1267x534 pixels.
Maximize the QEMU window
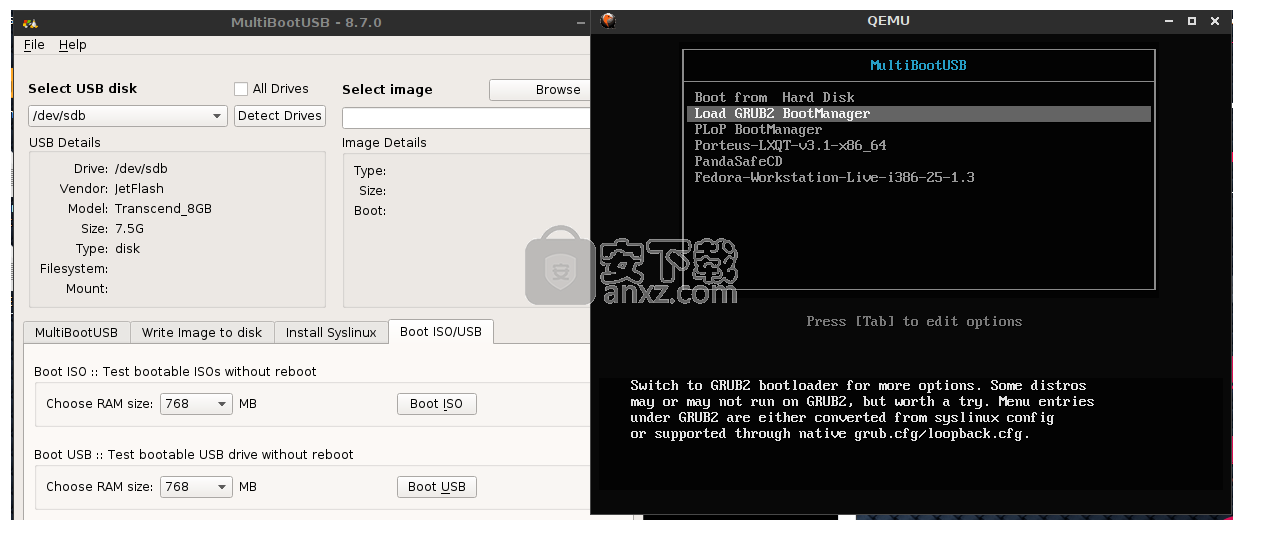pos(1192,20)
